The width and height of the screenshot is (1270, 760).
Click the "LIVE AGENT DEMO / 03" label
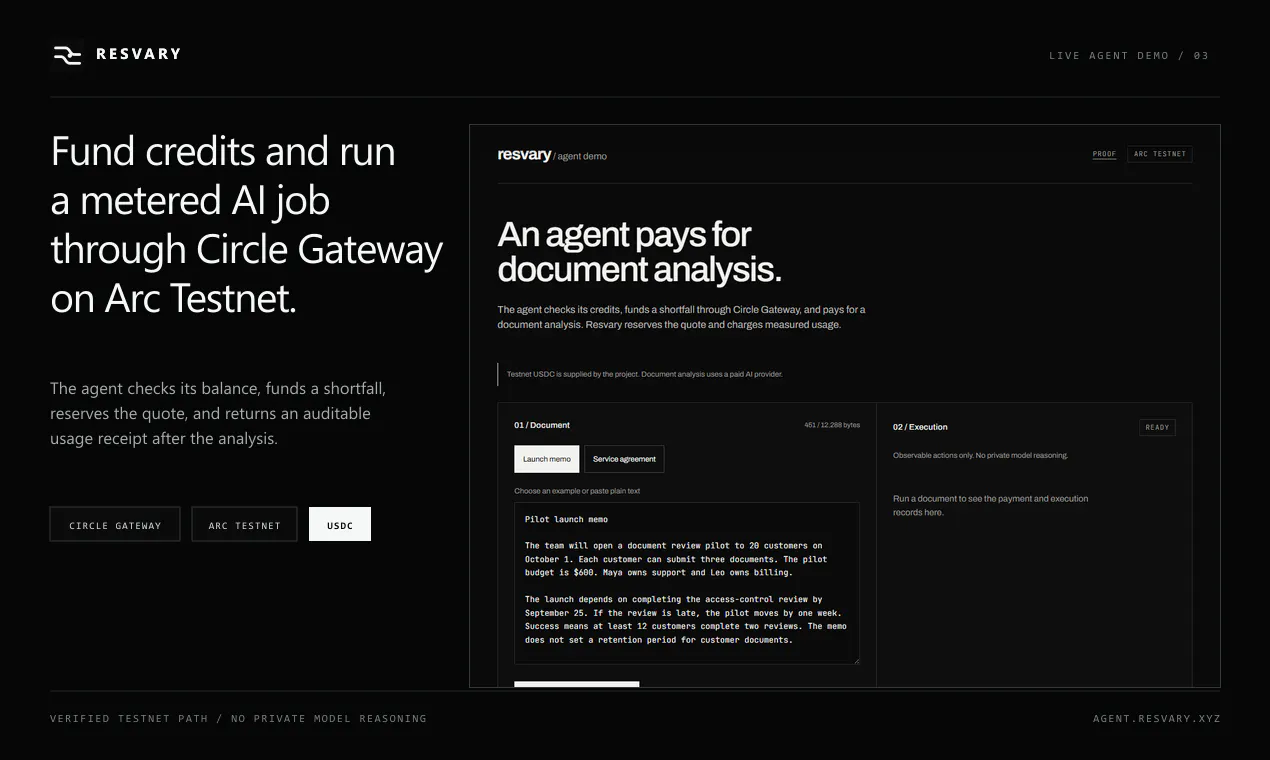click(x=1129, y=55)
